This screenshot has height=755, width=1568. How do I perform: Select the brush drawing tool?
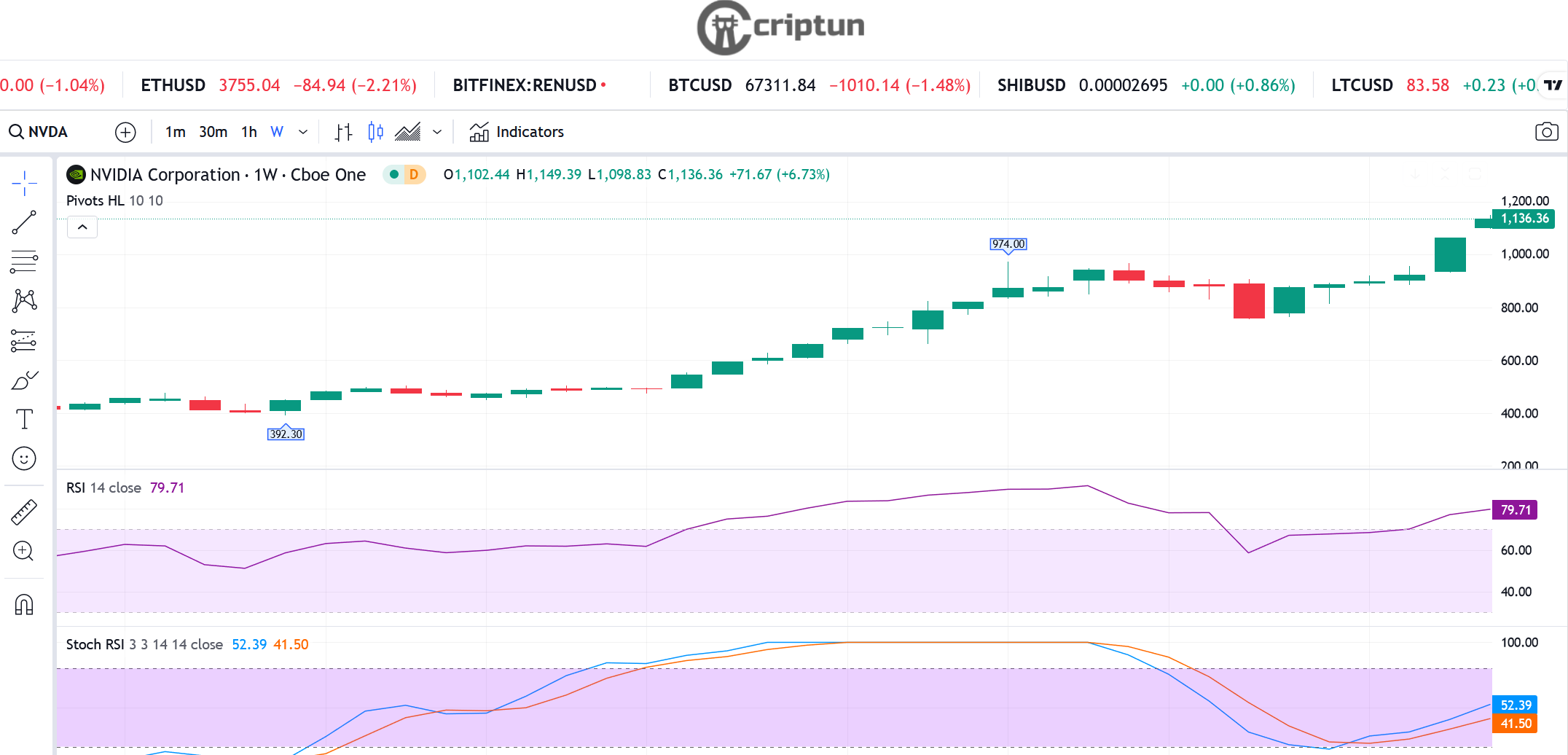point(24,380)
